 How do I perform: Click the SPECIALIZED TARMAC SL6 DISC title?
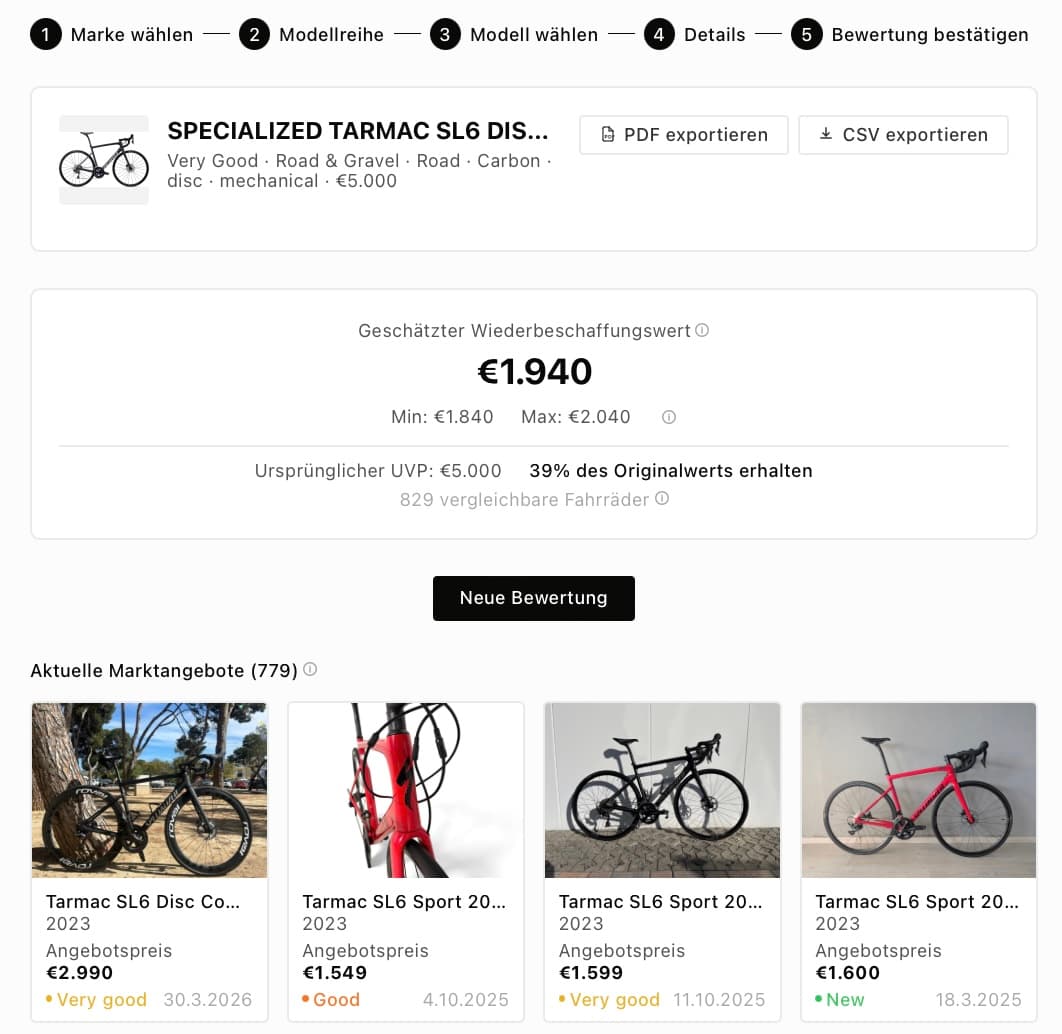click(358, 131)
